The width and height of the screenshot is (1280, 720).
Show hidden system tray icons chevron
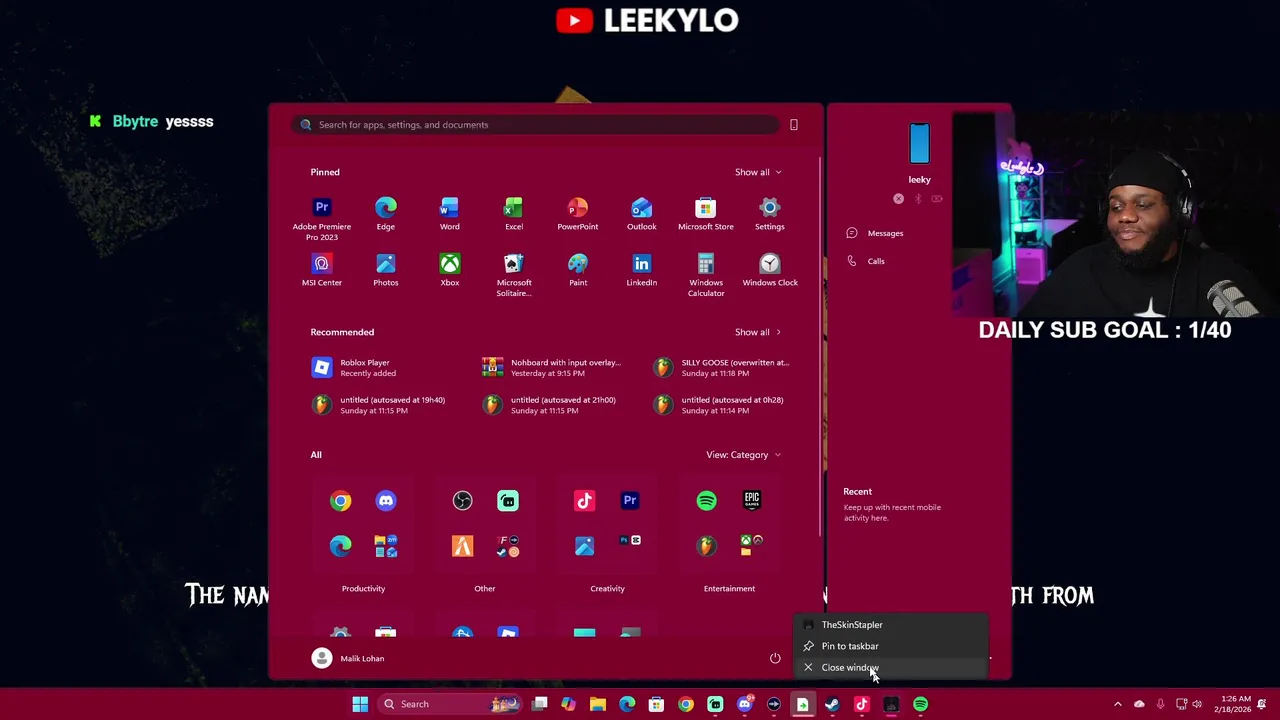click(x=1117, y=704)
